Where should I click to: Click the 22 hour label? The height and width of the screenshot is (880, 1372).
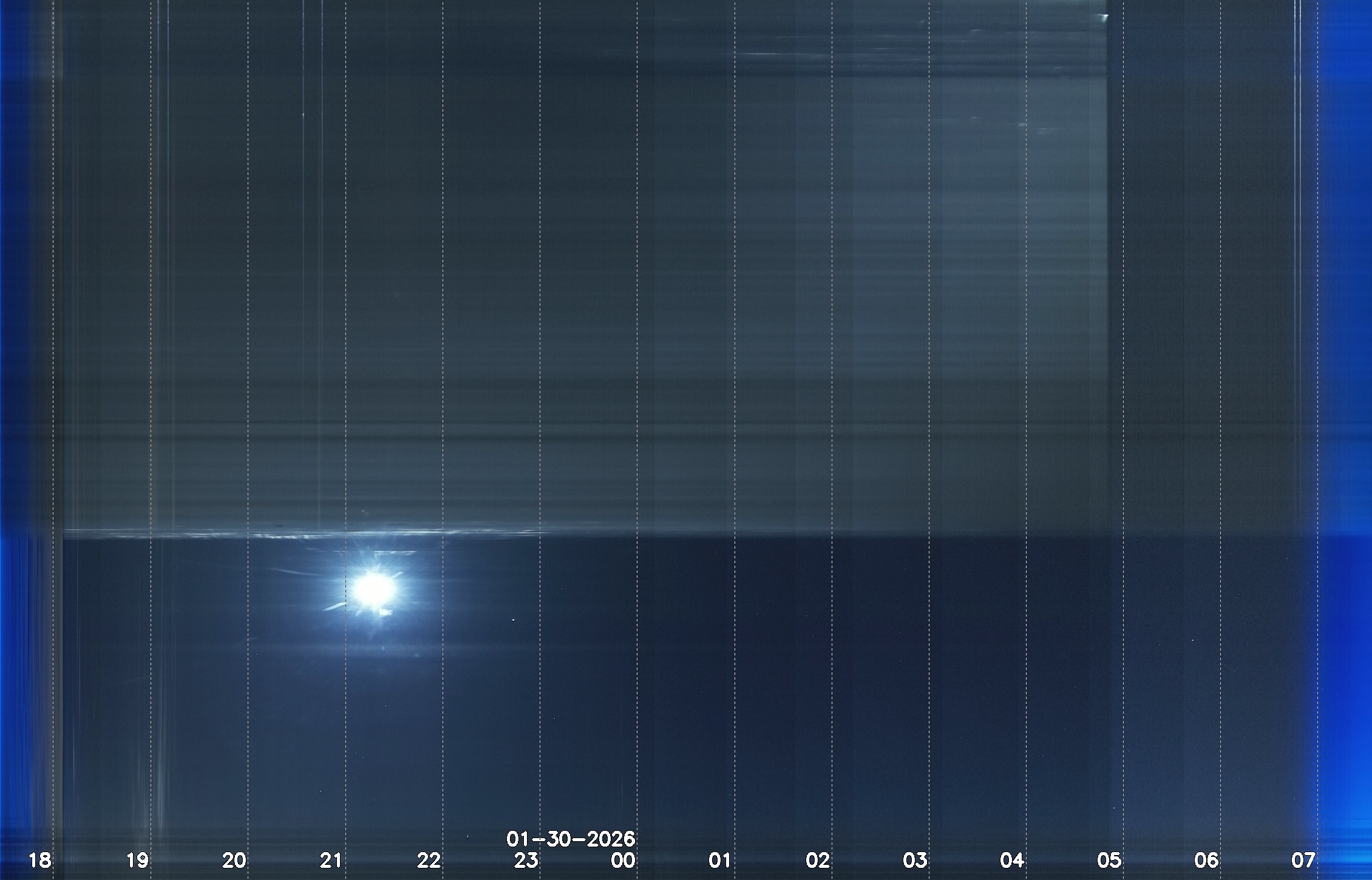pyautogui.click(x=429, y=861)
